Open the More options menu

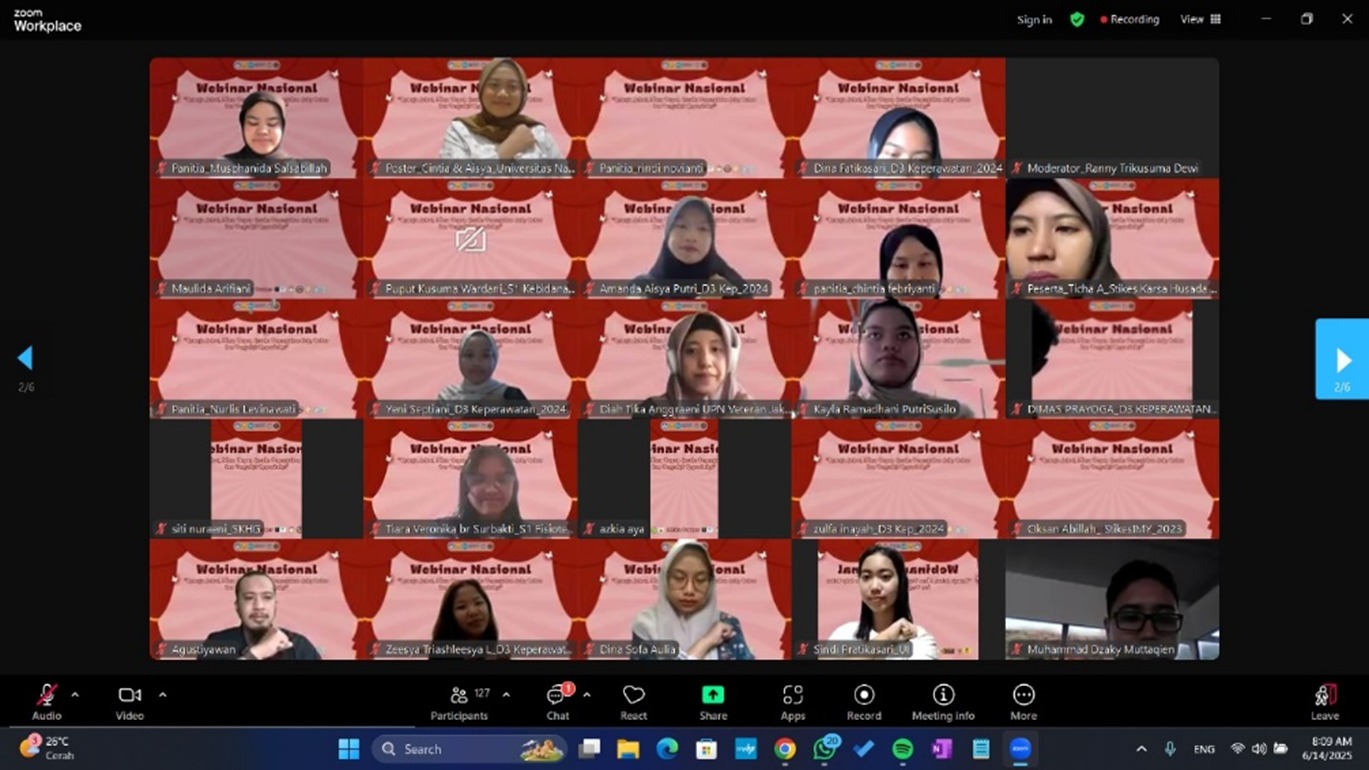click(1023, 696)
